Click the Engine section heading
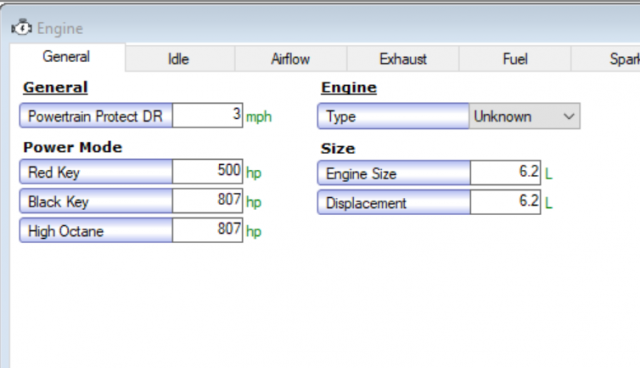640x368 pixels. point(349,88)
